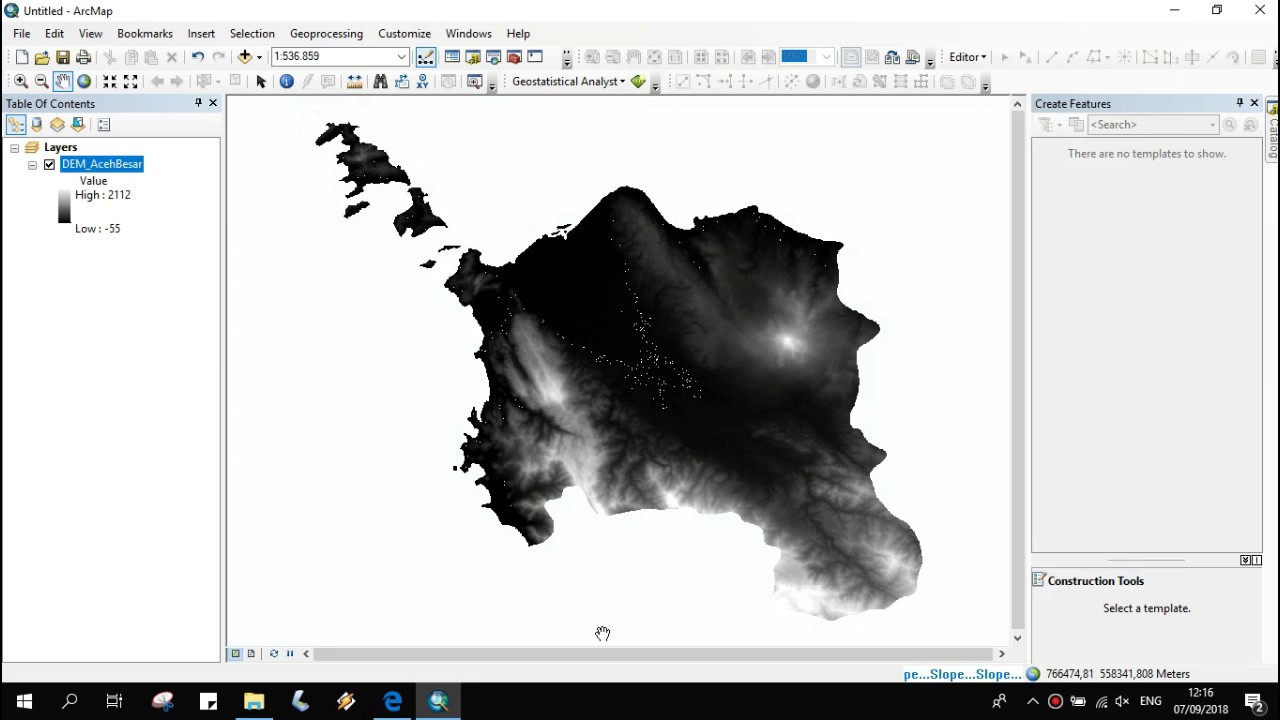This screenshot has height=720, width=1280.
Task: Open File Explorer from the taskbar
Action: click(x=254, y=702)
